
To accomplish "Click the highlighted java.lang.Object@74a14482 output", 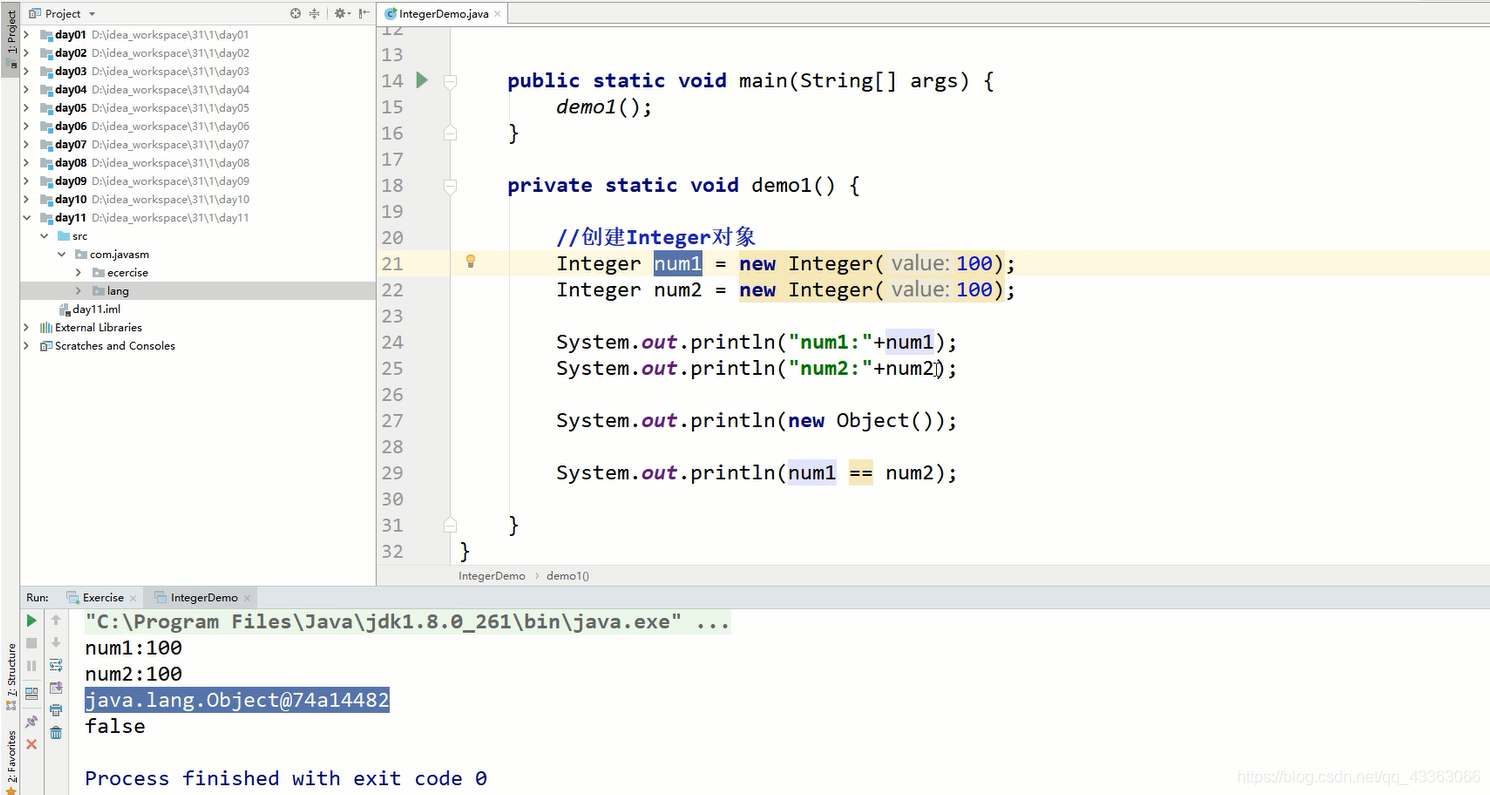I will coord(237,700).
